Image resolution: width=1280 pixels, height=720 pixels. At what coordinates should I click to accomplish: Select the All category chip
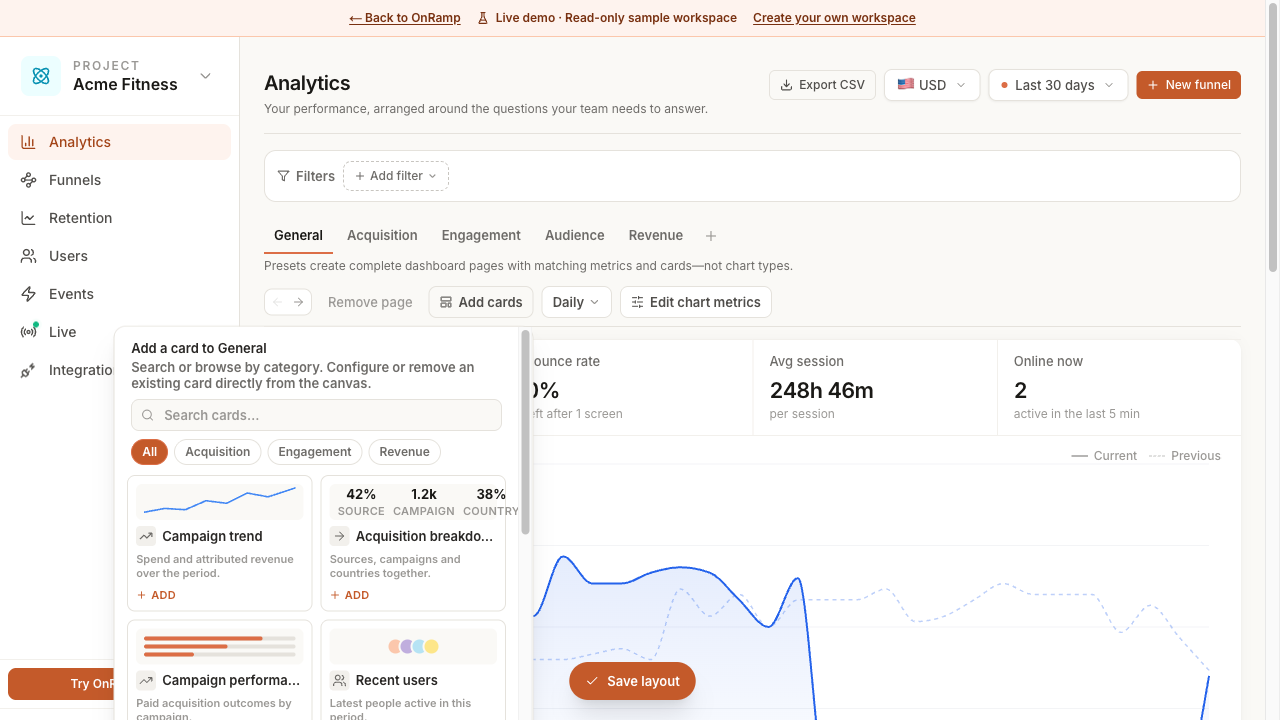pos(149,452)
